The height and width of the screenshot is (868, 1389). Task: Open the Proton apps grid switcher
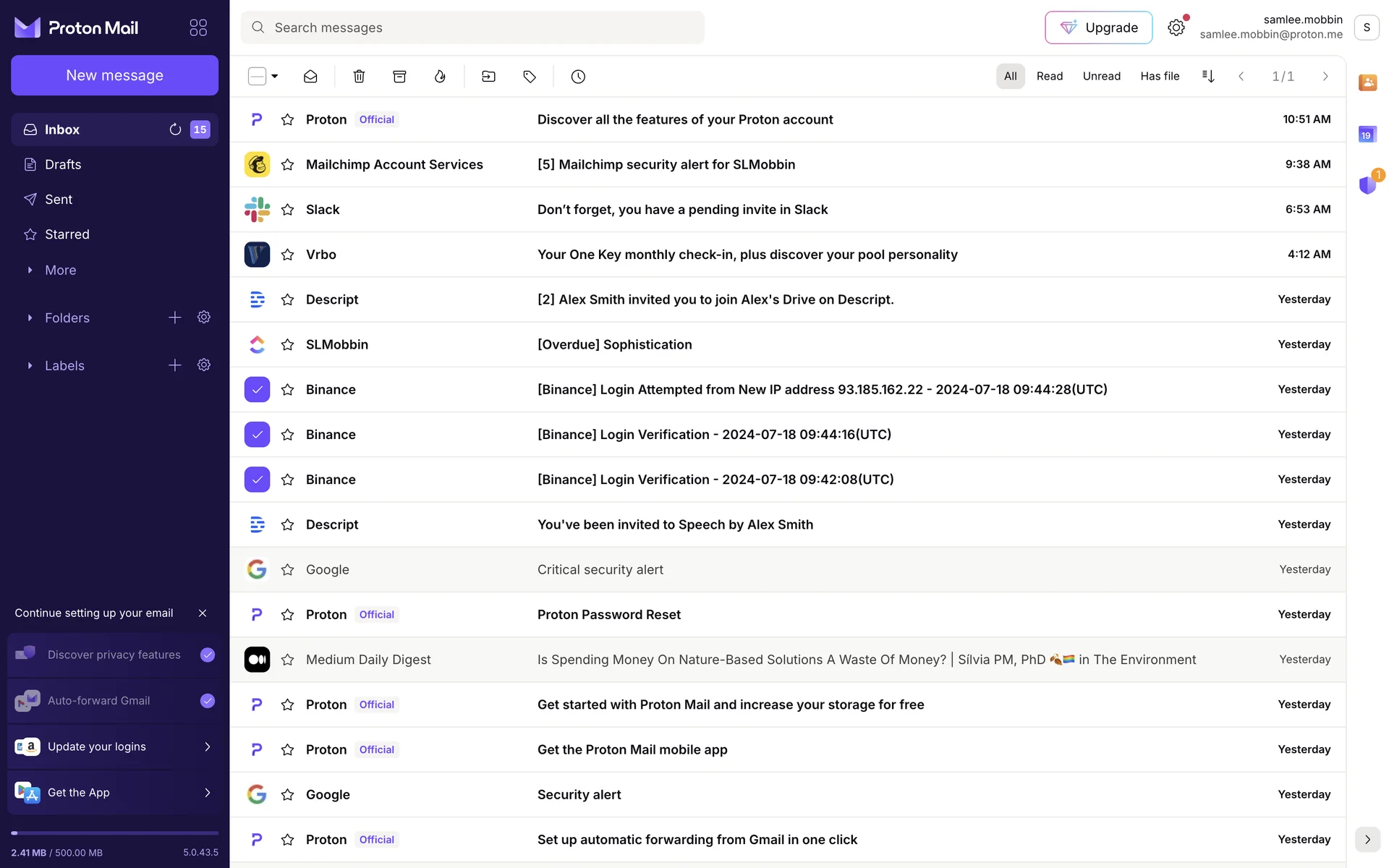[x=198, y=27]
